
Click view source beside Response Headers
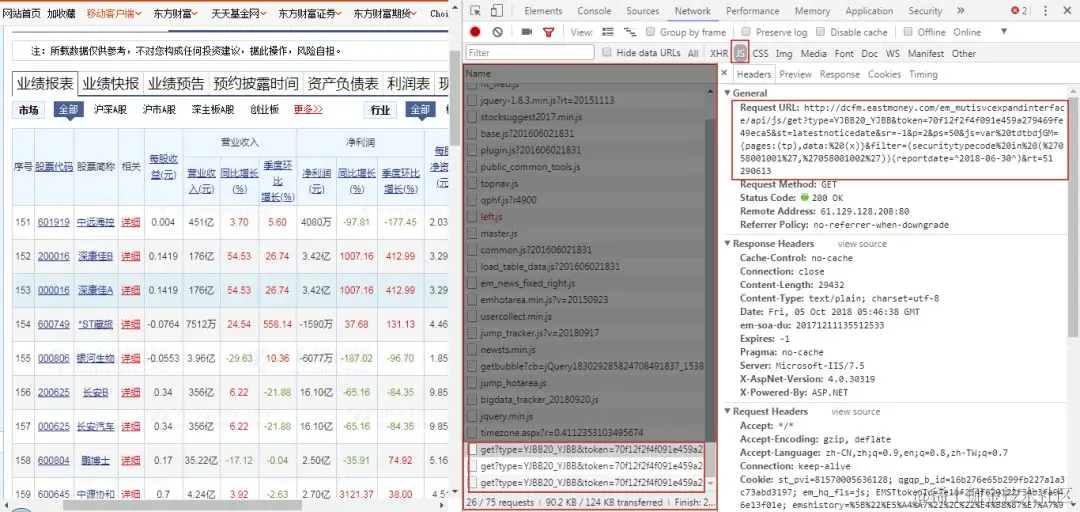click(x=862, y=244)
